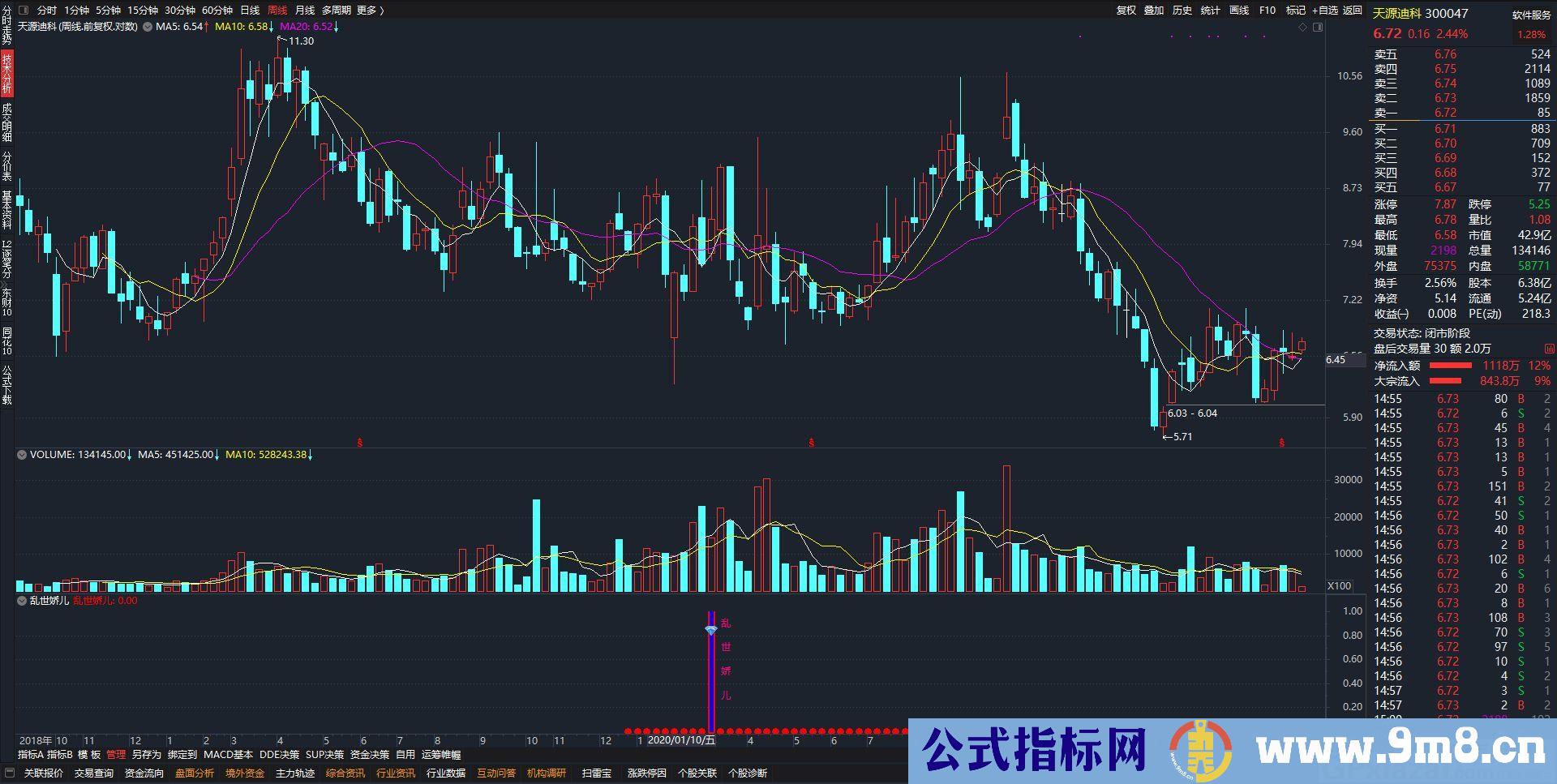
Task: Open the F10 company info
Action: click(x=1267, y=10)
